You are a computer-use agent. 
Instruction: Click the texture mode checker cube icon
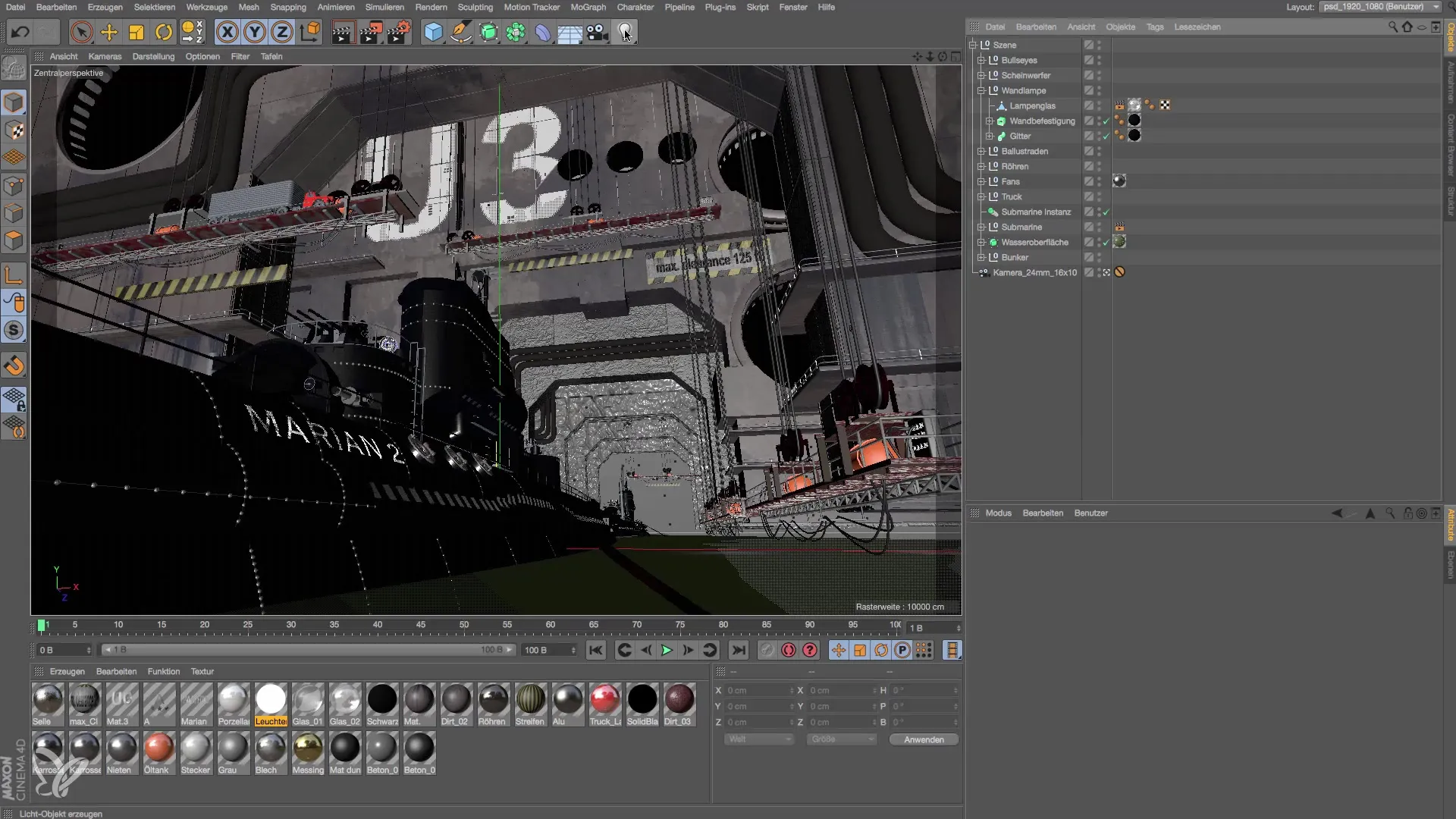pyautogui.click(x=14, y=130)
